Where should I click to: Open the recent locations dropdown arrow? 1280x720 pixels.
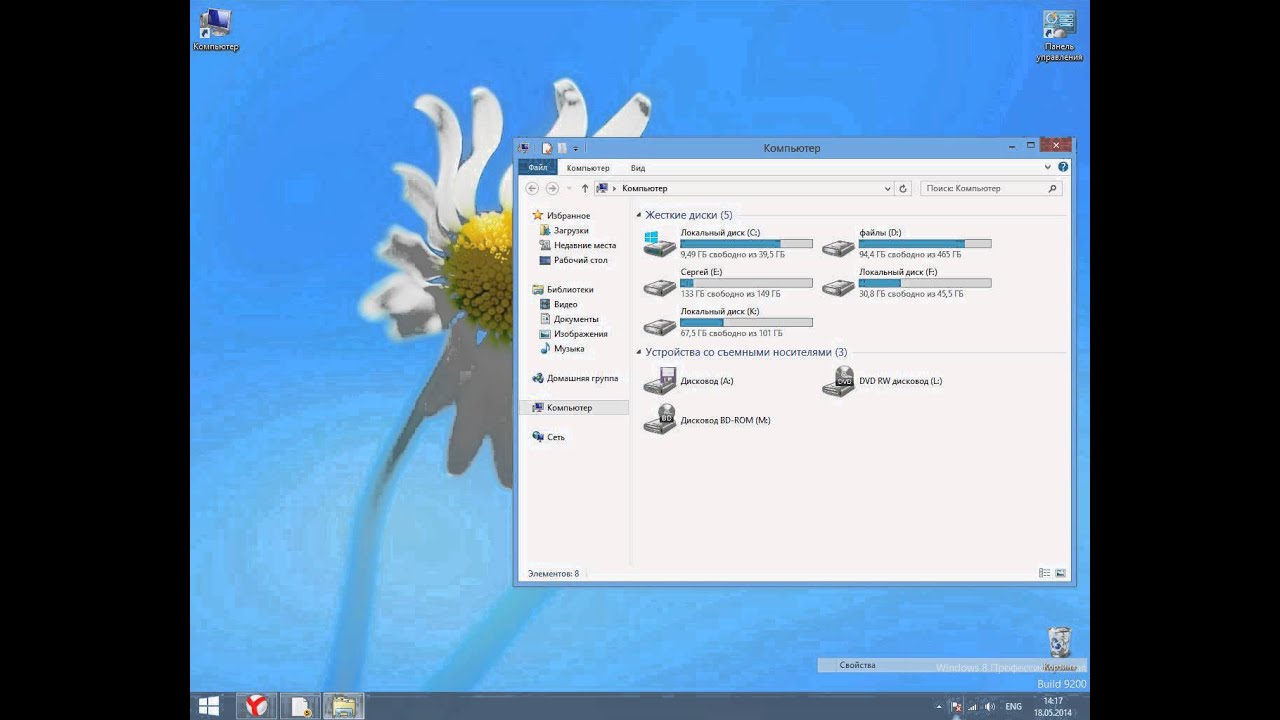(x=569, y=188)
